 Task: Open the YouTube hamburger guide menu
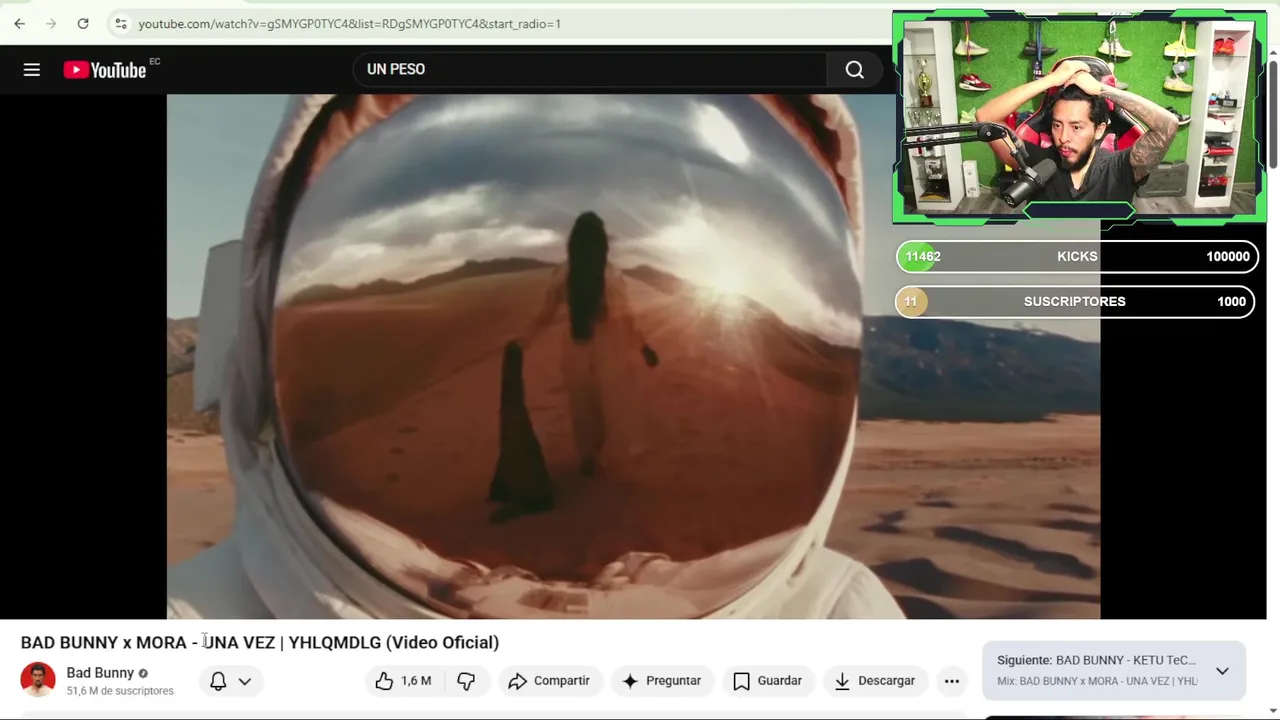(x=32, y=69)
